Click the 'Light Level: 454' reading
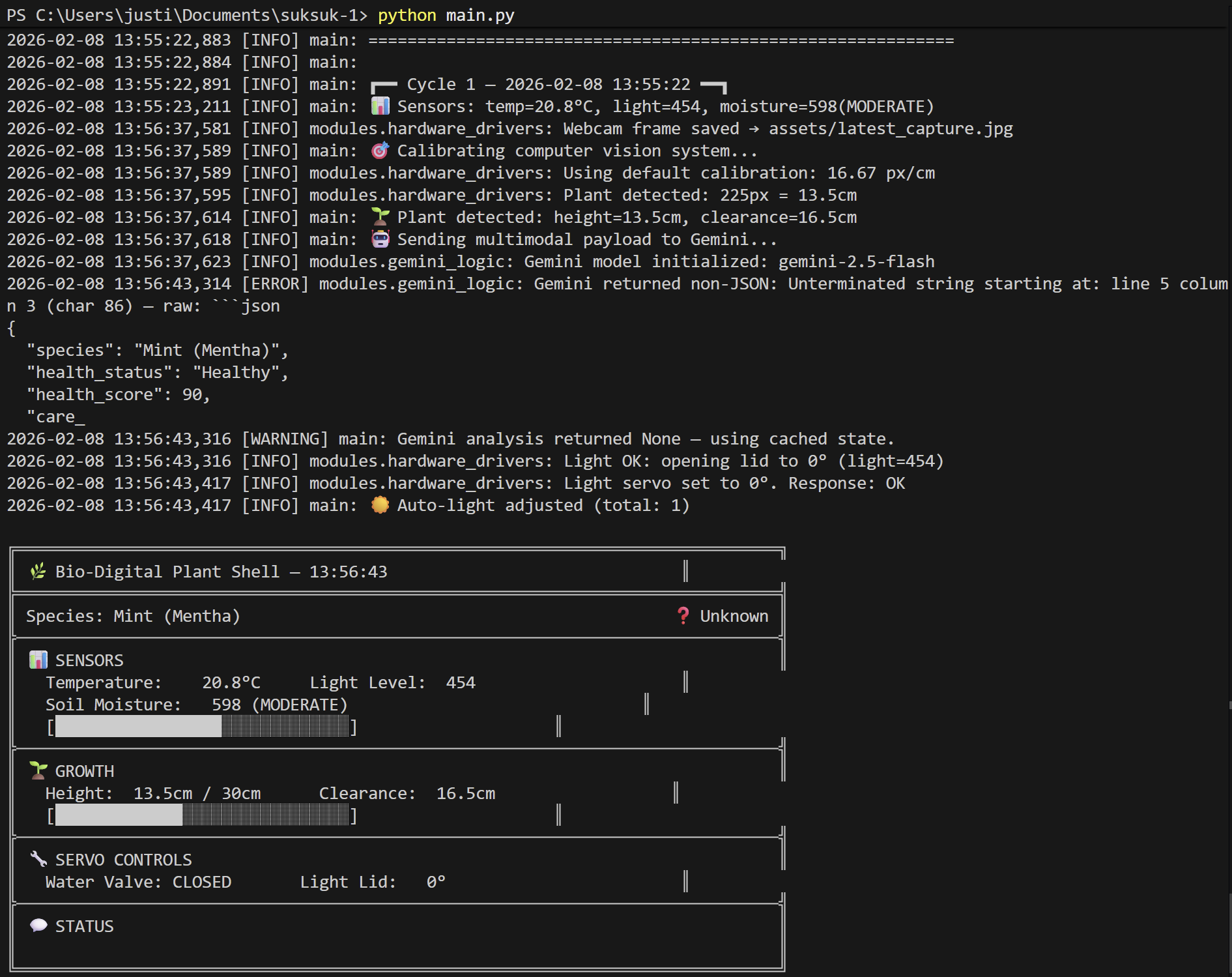Image resolution: width=1232 pixels, height=977 pixels. 393,682
